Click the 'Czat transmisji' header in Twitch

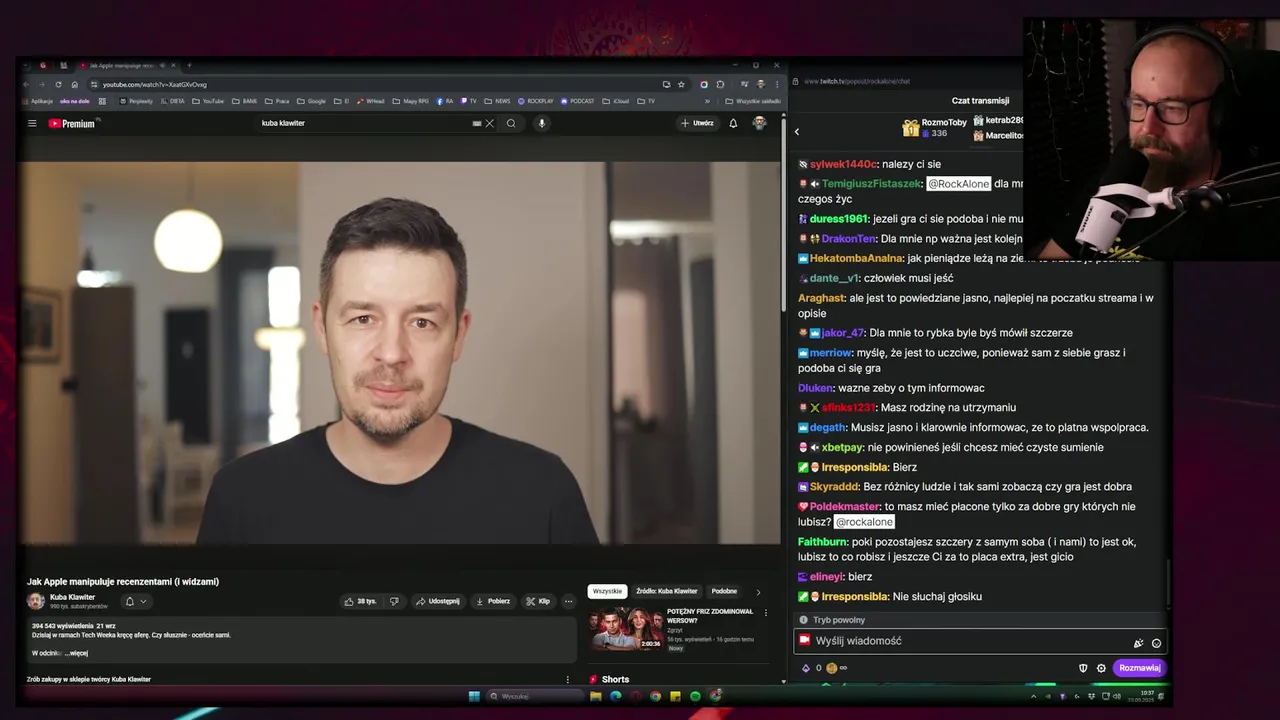coord(980,101)
